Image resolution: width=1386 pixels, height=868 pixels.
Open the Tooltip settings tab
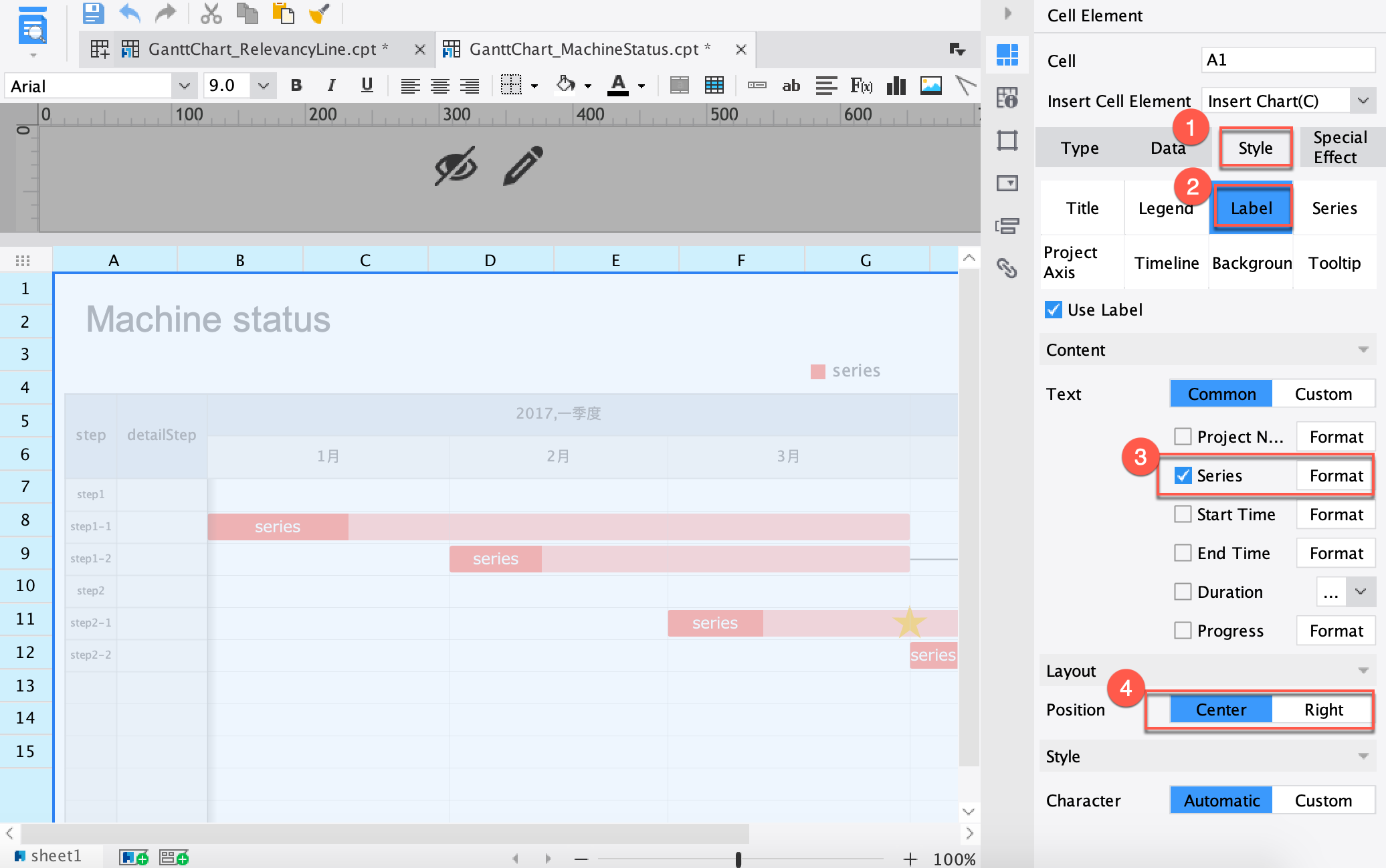(x=1334, y=263)
